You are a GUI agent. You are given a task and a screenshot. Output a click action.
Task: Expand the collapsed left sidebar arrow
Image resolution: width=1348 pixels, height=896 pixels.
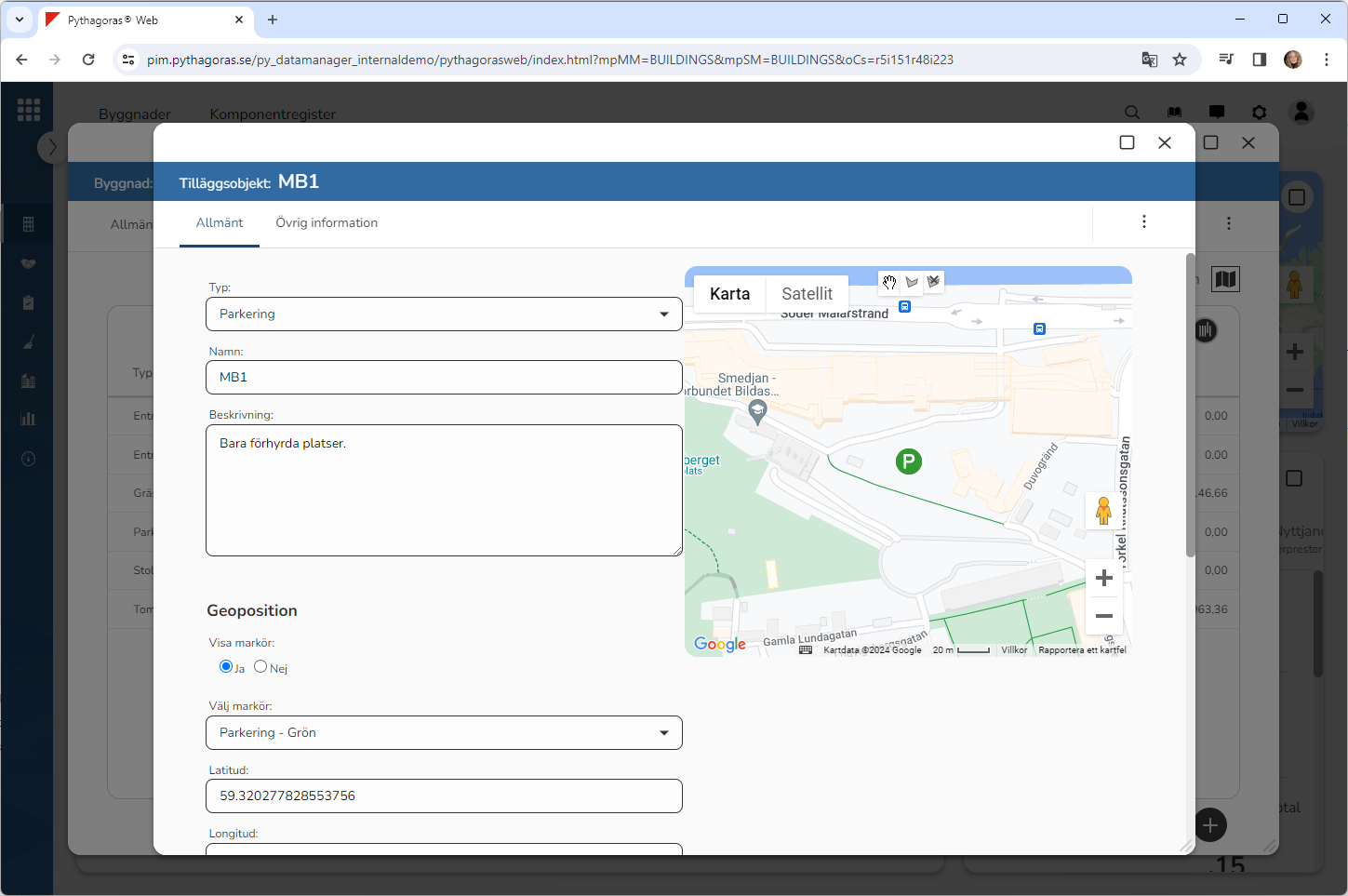(x=52, y=147)
